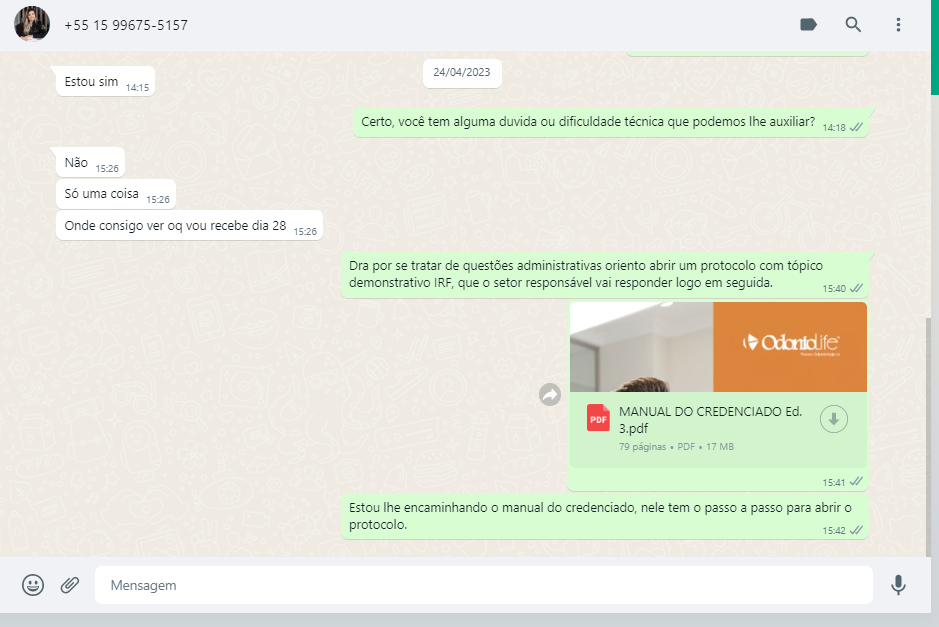Open the OdontoLife PDF preview thumbnail

(x=718, y=347)
